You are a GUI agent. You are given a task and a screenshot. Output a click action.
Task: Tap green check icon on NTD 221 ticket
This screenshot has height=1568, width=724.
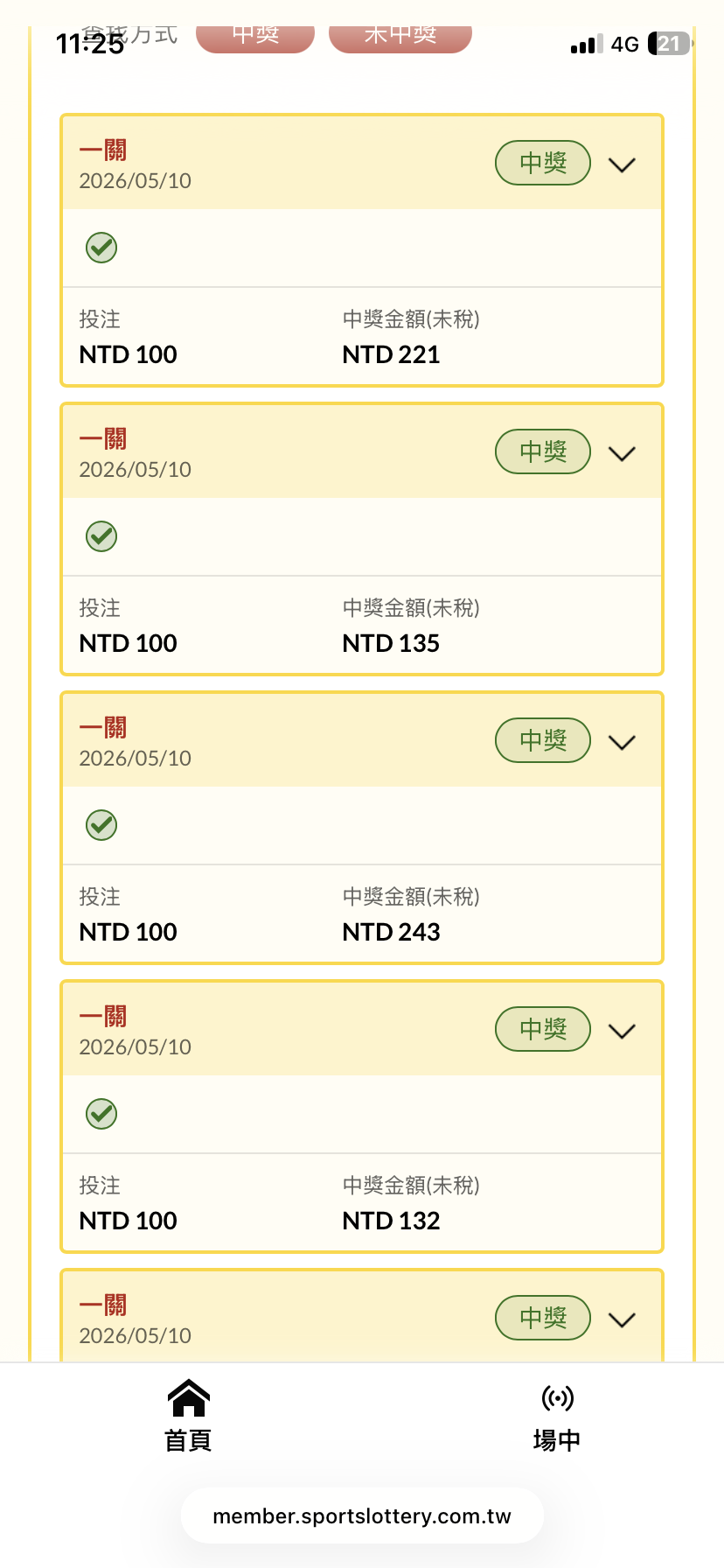click(x=101, y=248)
